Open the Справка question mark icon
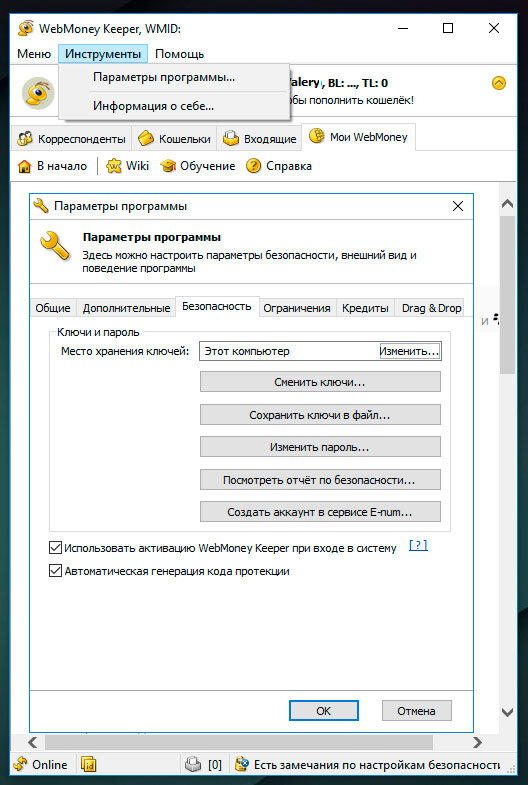The height and width of the screenshot is (785, 528). tap(254, 166)
